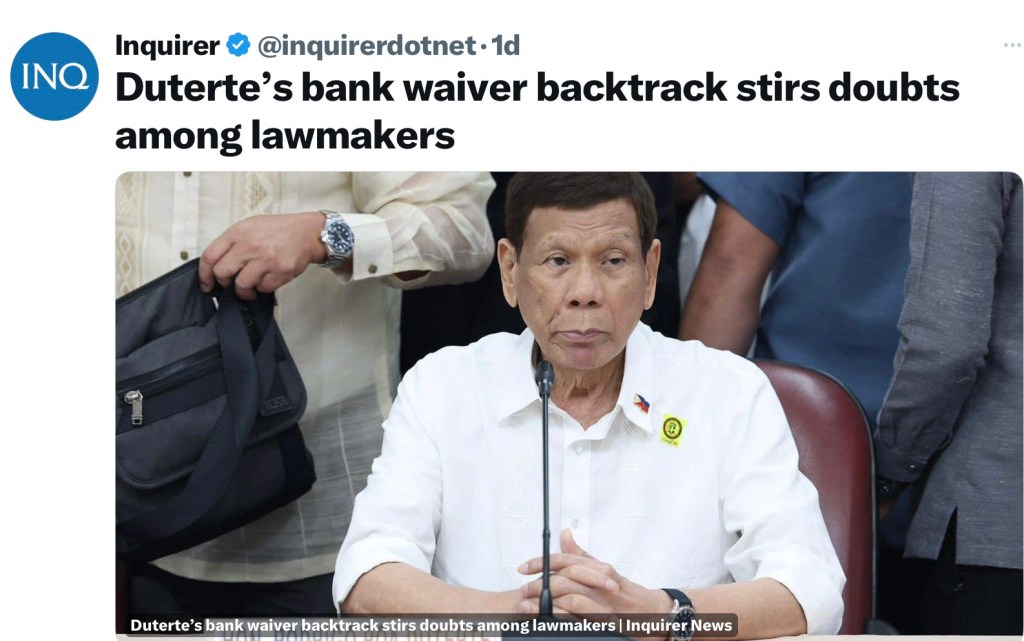The width and height of the screenshot is (1024, 641).
Task: Open the three-dot more options menu
Action: click(1012, 45)
